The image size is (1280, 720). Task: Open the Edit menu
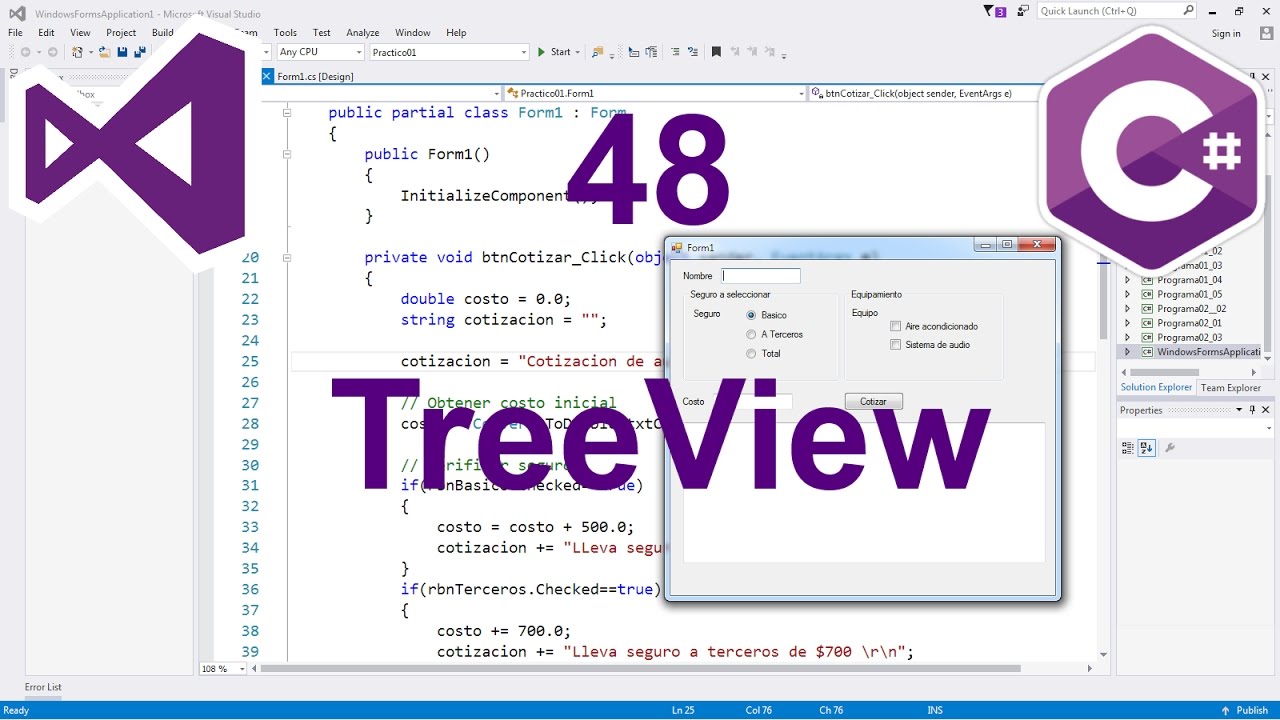point(46,33)
